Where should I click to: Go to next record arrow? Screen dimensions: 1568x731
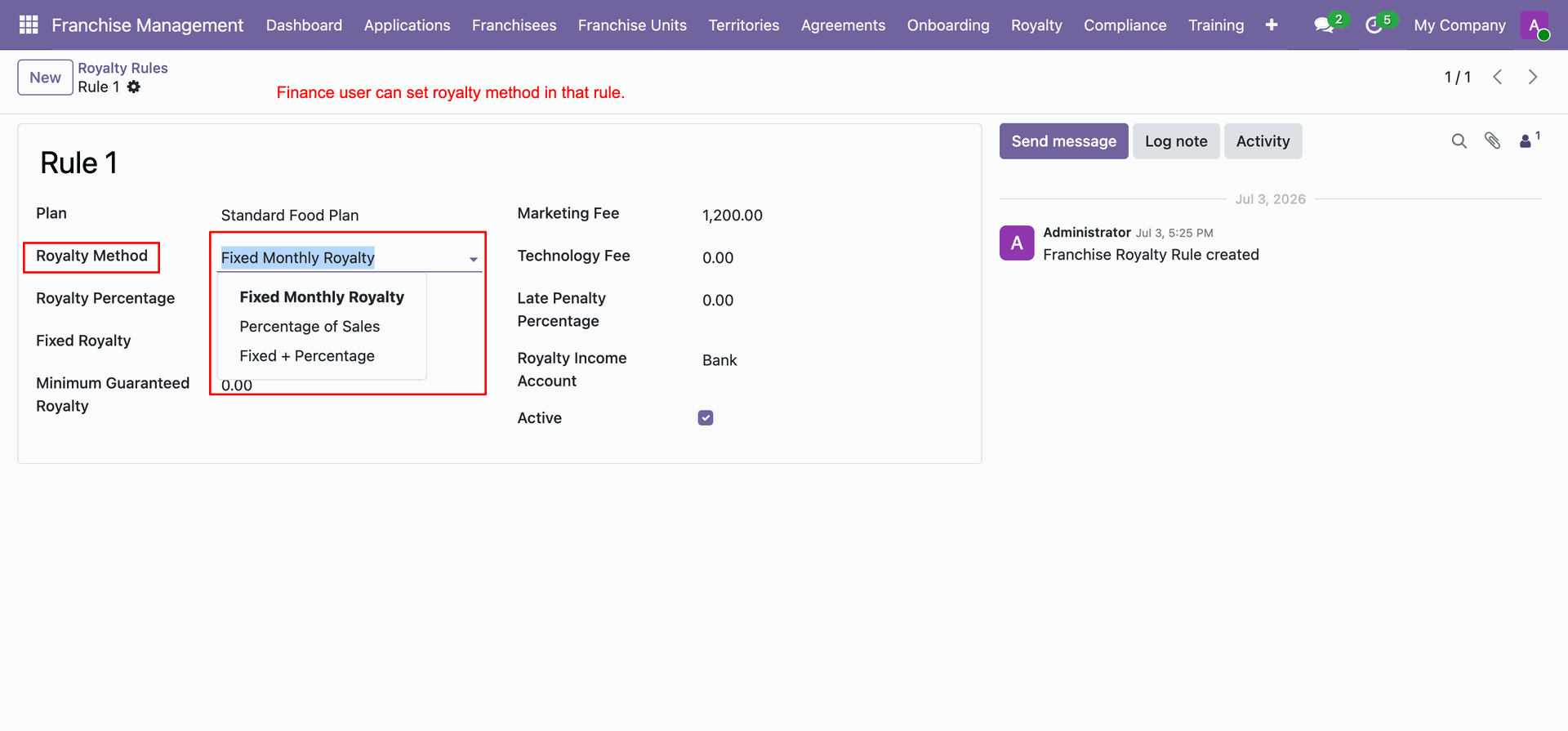click(1533, 77)
